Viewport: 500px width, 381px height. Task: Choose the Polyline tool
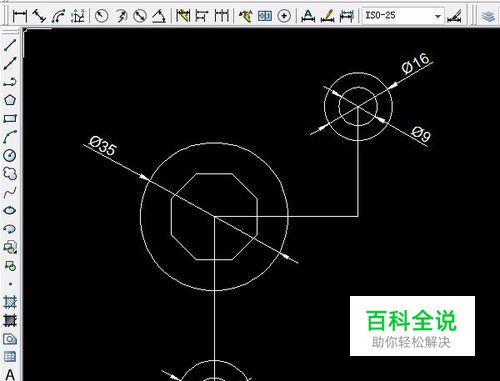tap(10, 82)
